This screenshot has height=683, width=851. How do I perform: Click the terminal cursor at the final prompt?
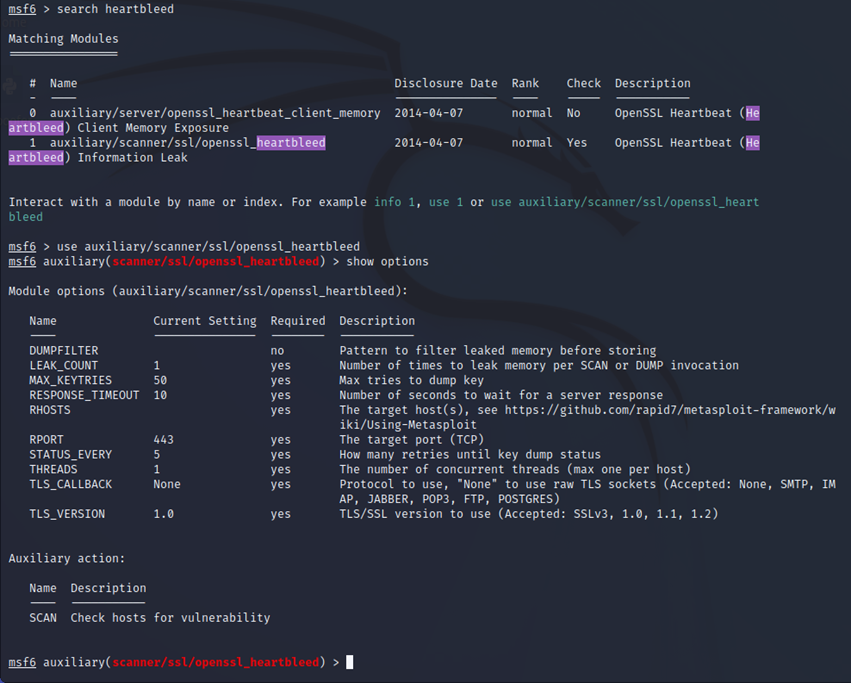click(350, 662)
